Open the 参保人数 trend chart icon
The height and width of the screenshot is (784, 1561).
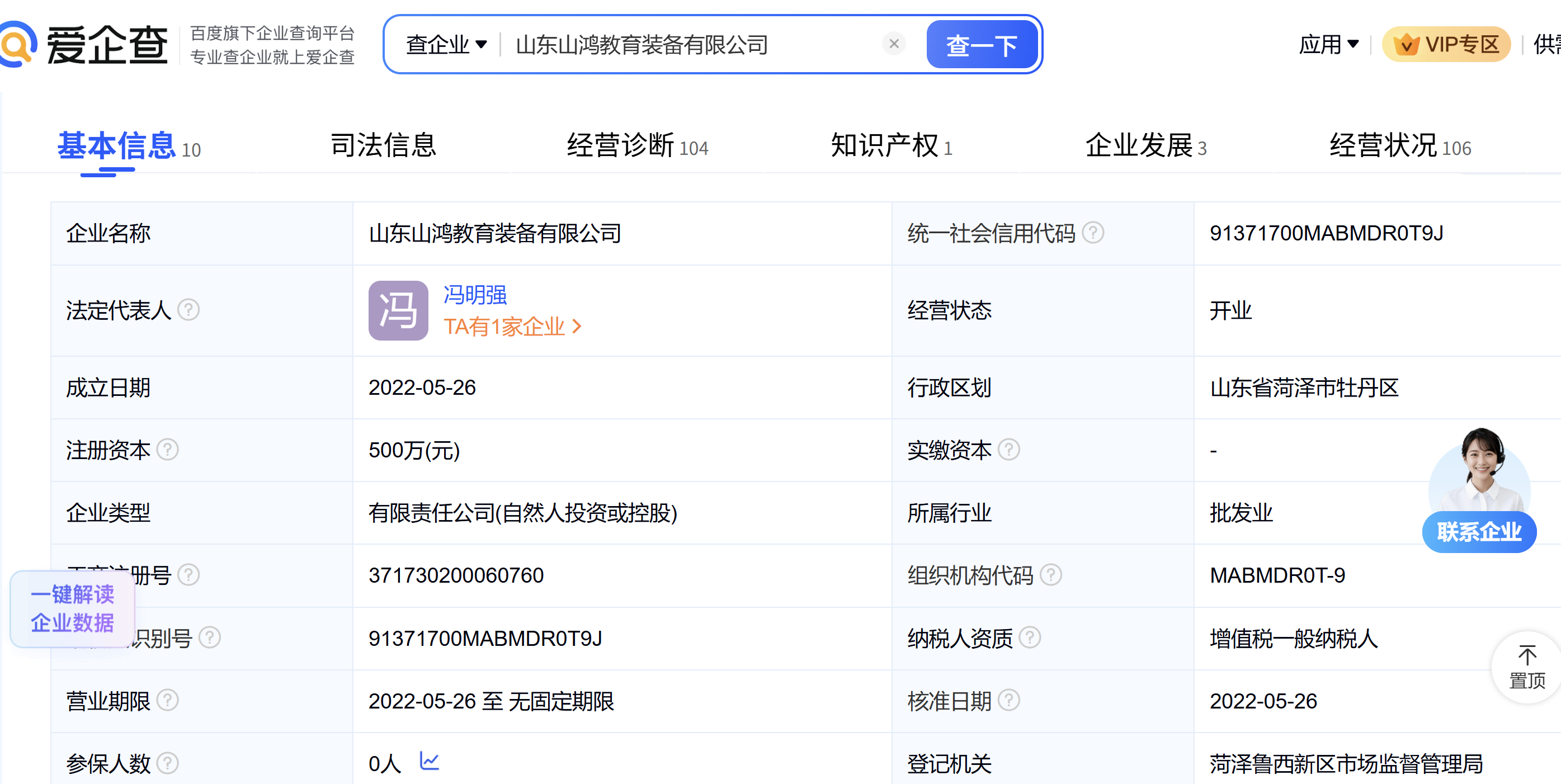[429, 761]
